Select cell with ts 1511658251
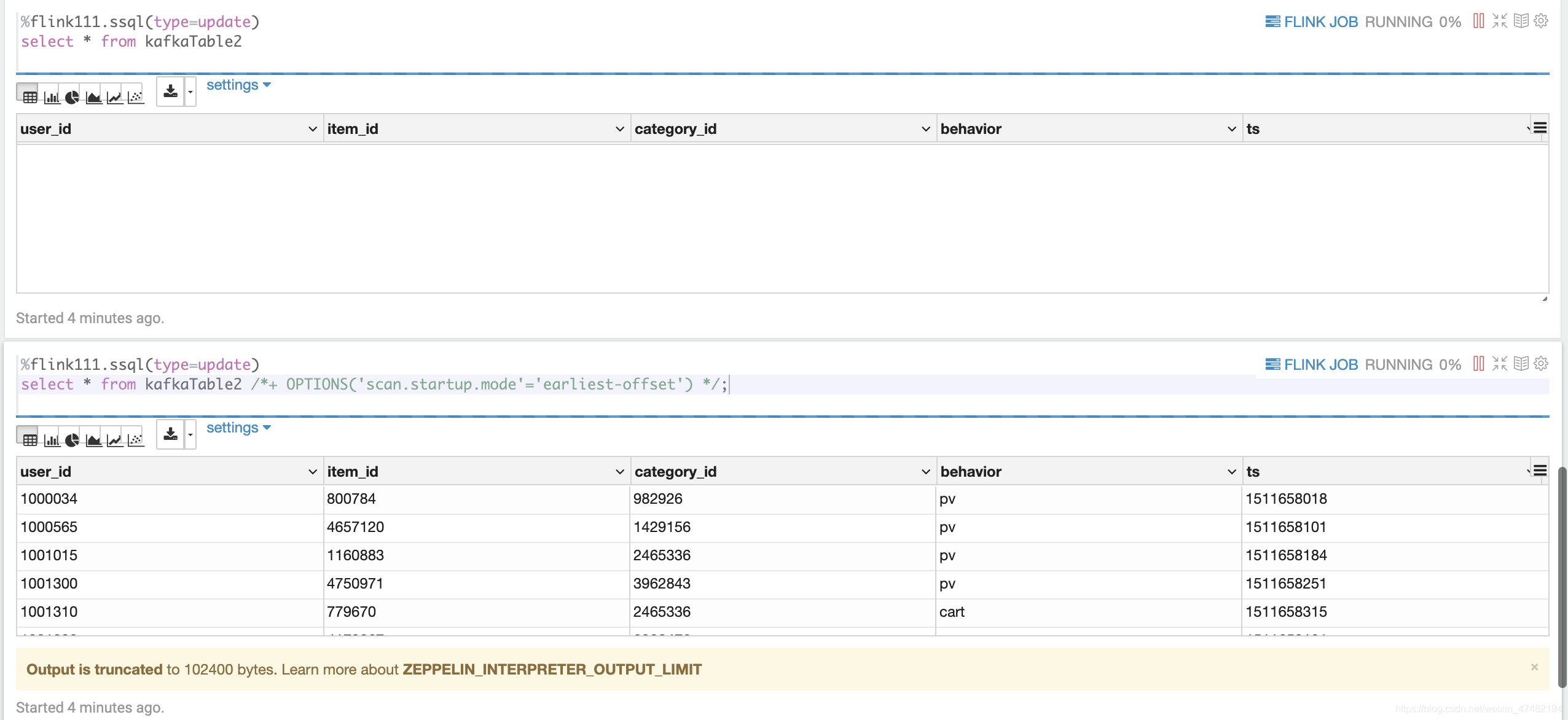Image resolution: width=1568 pixels, height=720 pixels. [x=1395, y=584]
